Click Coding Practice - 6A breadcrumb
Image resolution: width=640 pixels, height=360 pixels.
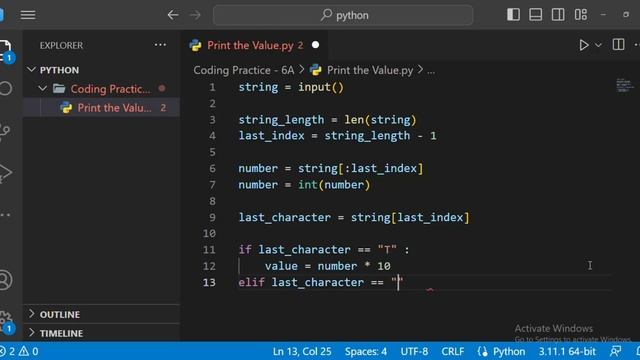point(244,70)
